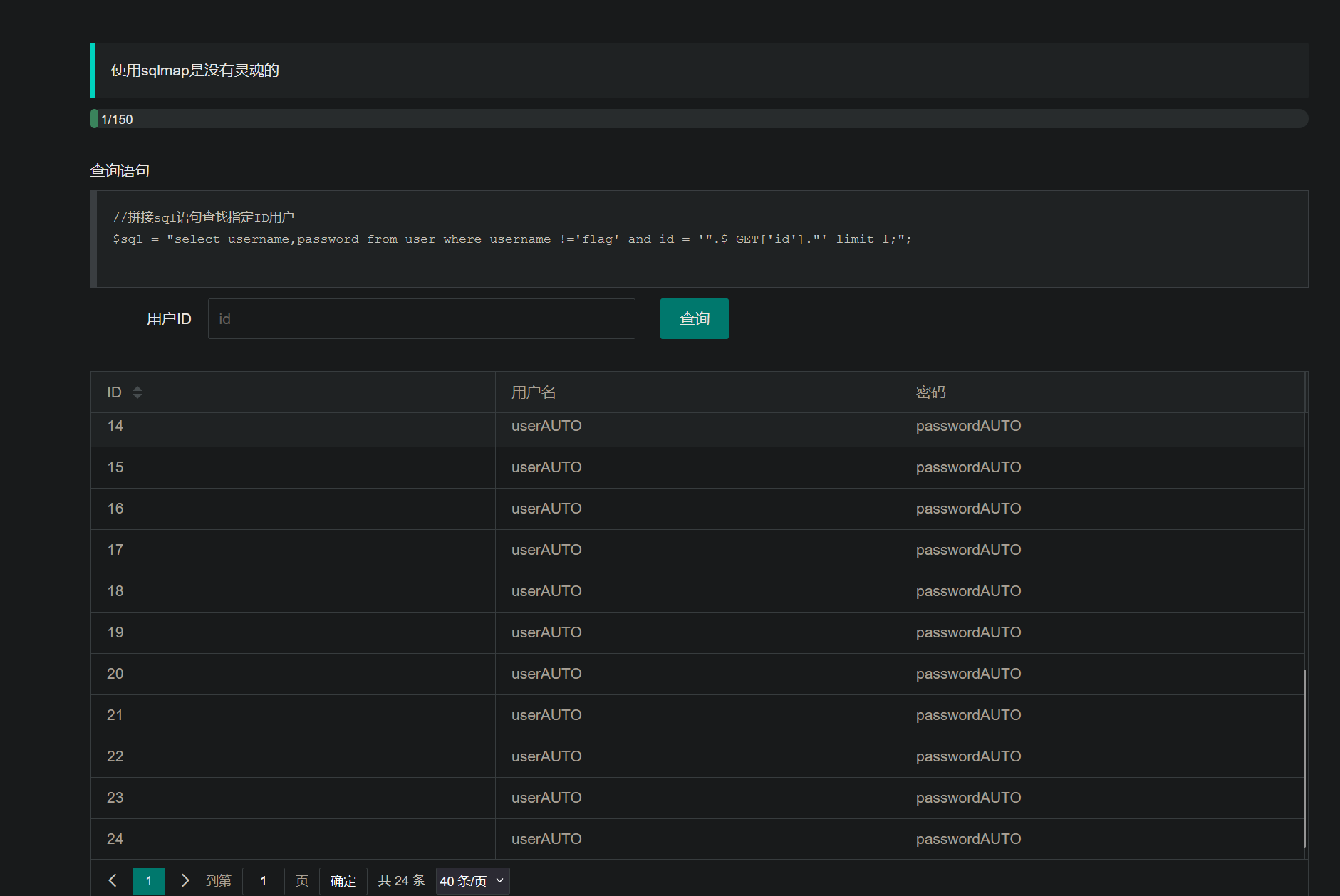1340x896 pixels.
Task: Click userAUTO in row 18
Action: pos(546,591)
